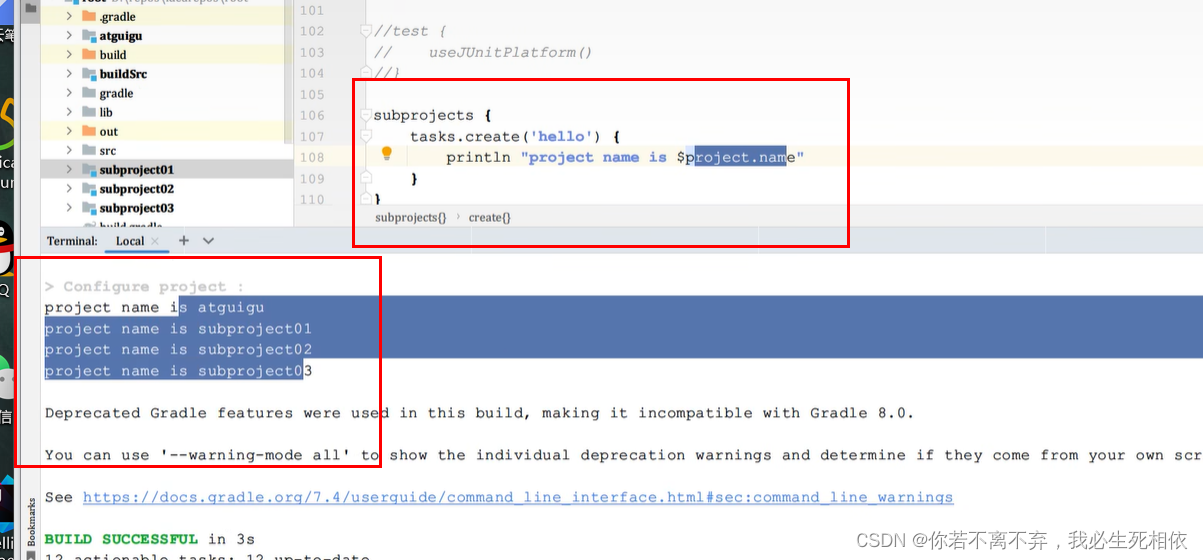
Task: Expand the buildSrc module
Action: point(69,74)
